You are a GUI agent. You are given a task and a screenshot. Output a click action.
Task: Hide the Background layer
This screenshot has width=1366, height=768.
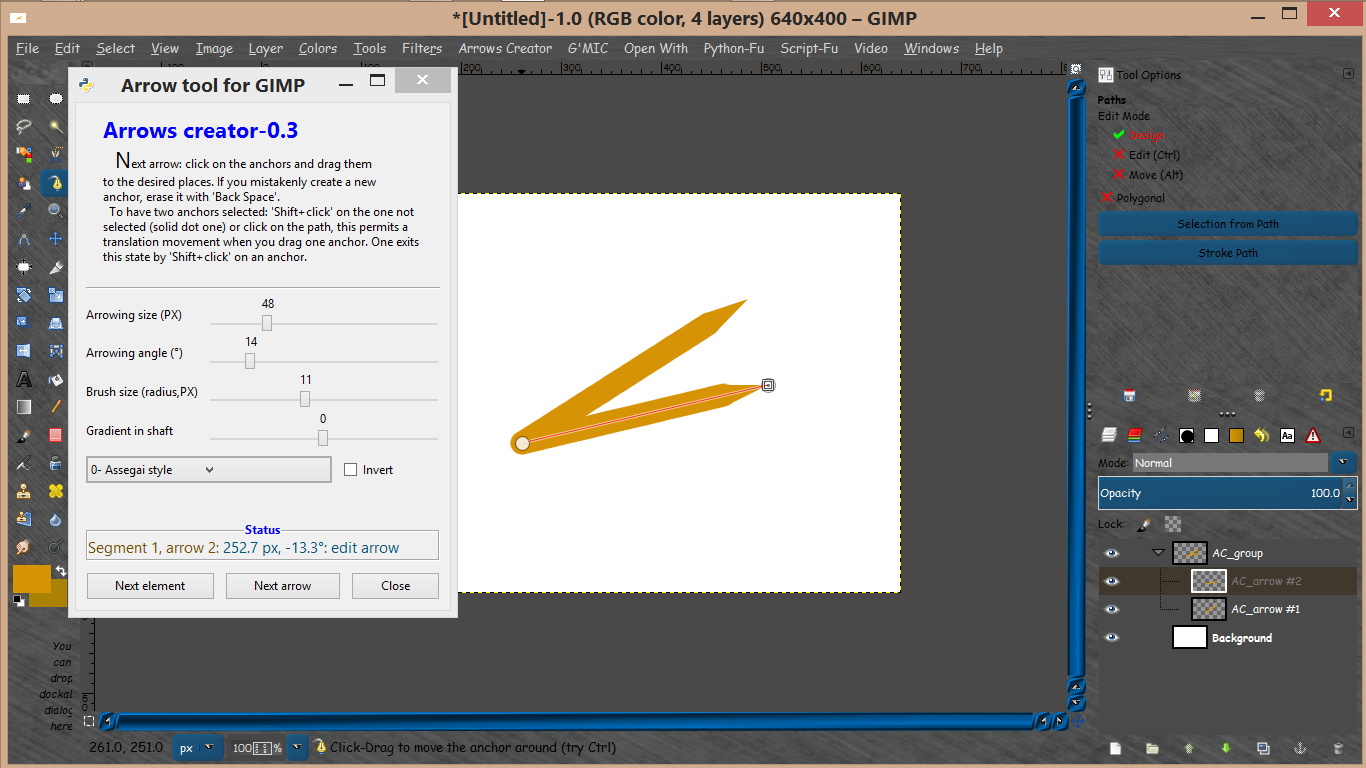(x=1112, y=637)
